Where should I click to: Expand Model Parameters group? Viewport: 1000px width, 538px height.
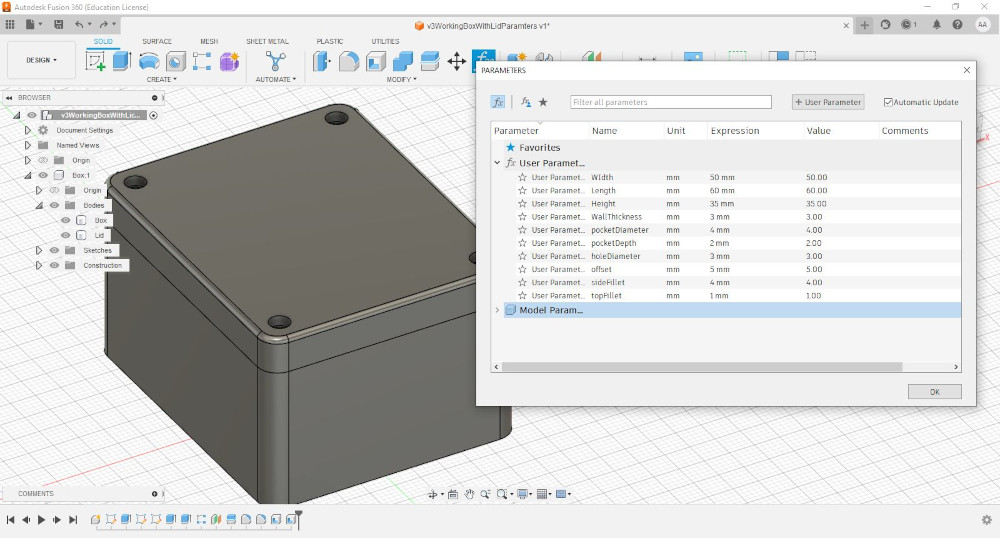[497, 310]
